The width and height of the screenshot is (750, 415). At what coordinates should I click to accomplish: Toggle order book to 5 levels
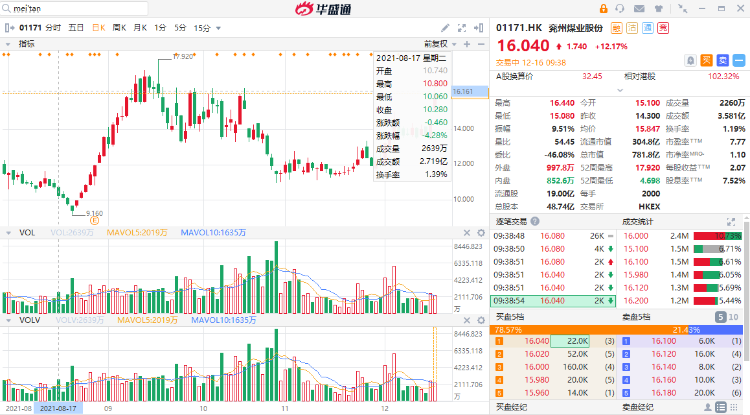(x=720, y=317)
